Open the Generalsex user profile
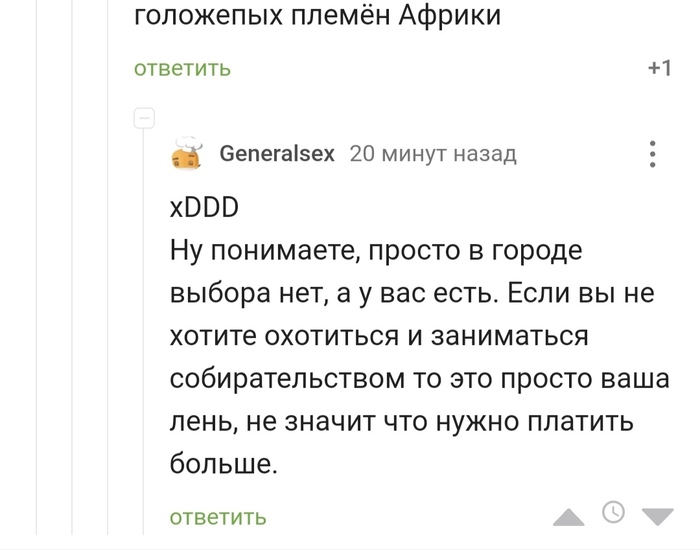The height and width of the screenshot is (550, 700). (278, 154)
